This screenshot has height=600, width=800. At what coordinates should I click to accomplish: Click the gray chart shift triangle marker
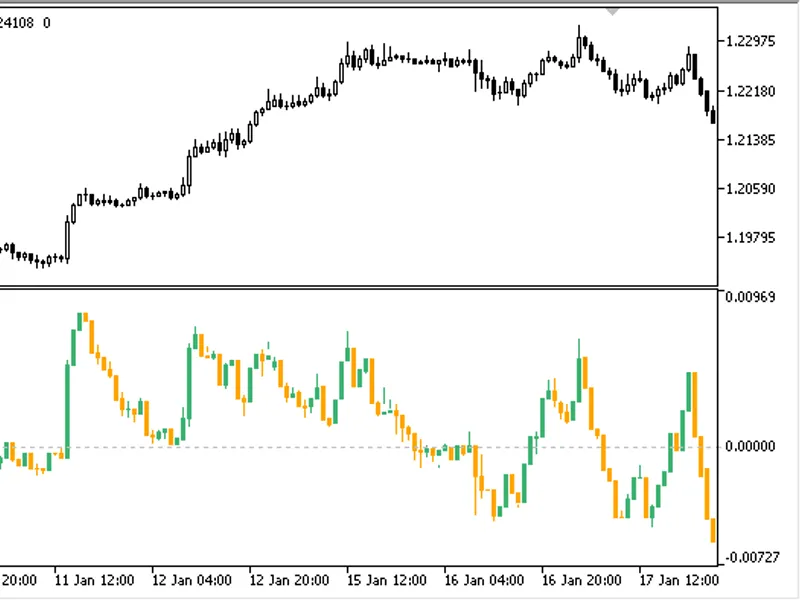coord(612,11)
